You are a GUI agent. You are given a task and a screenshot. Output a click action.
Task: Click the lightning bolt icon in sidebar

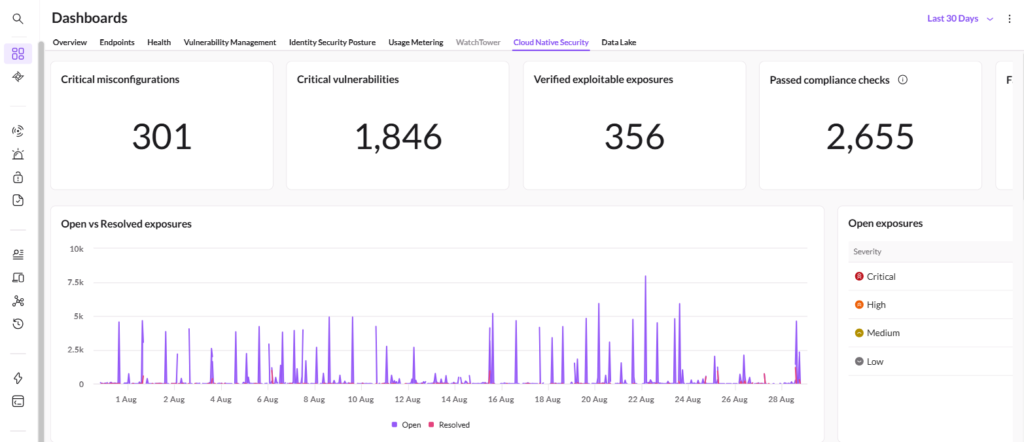coord(18,378)
